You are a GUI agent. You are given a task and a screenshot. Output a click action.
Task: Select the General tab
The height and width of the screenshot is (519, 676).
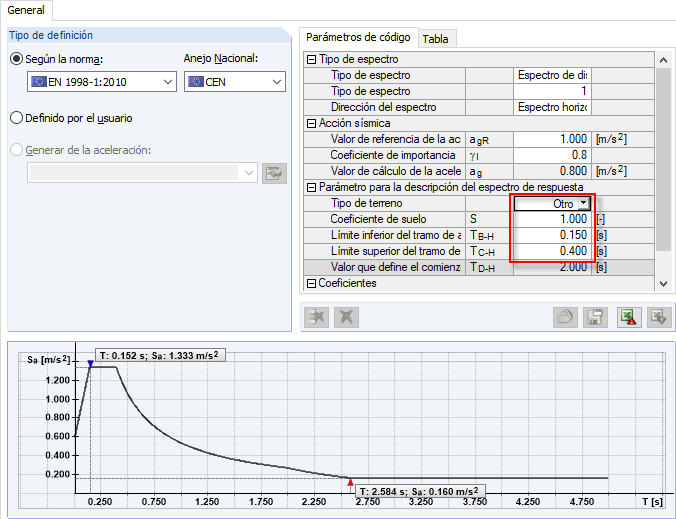26,10
